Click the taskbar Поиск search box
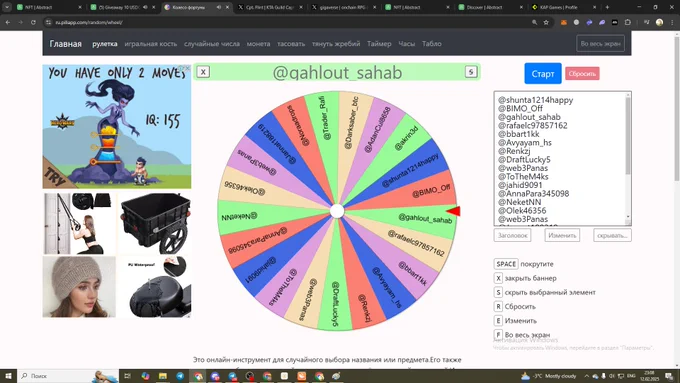The height and width of the screenshot is (383, 680). tap(69, 376)
